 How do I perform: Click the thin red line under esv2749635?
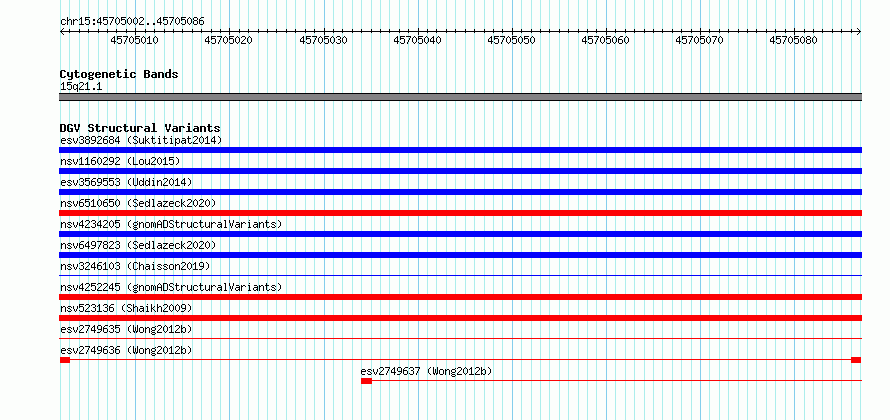click(460, 339)
